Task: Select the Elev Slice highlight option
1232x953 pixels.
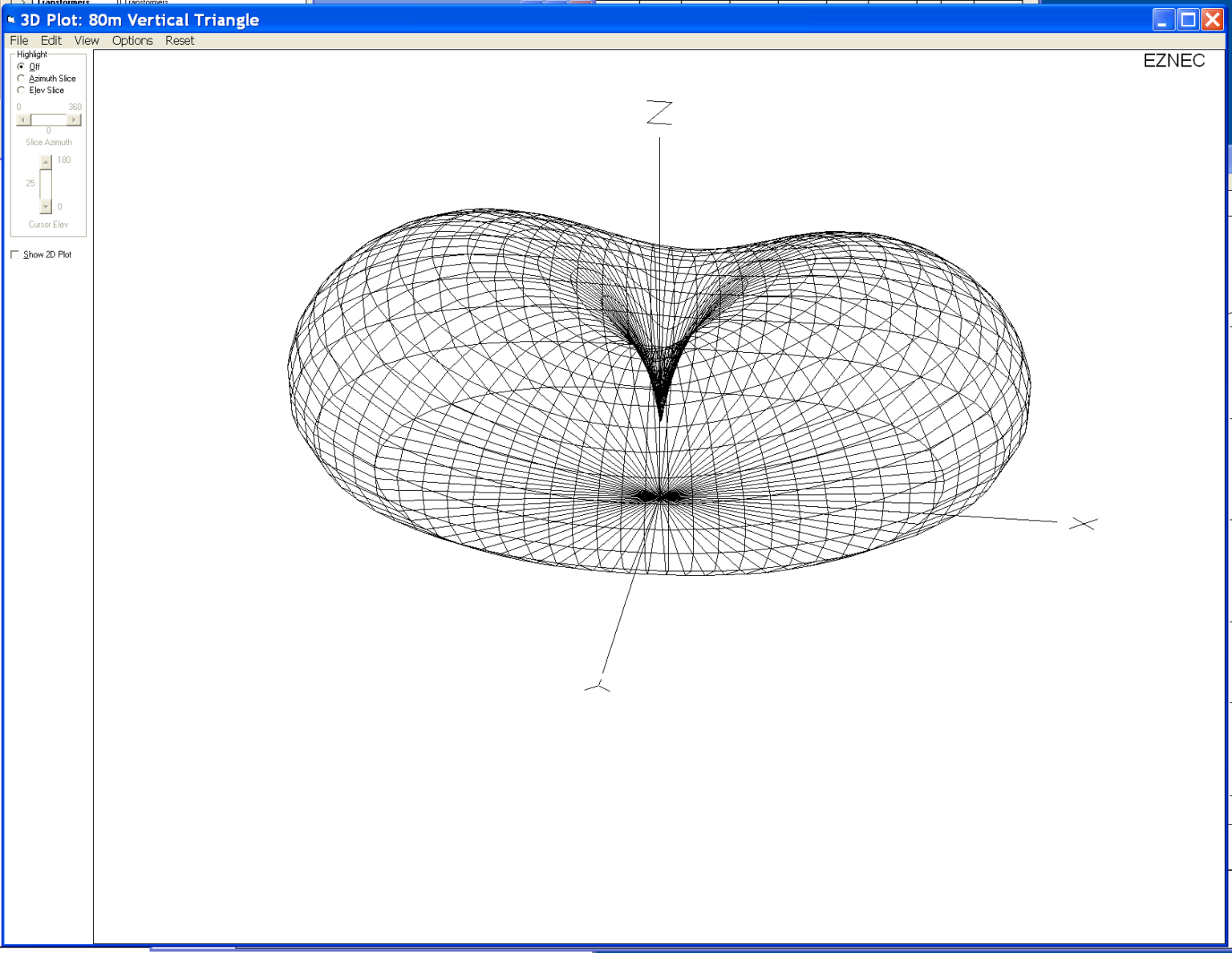Action: (x=21, y=91)
